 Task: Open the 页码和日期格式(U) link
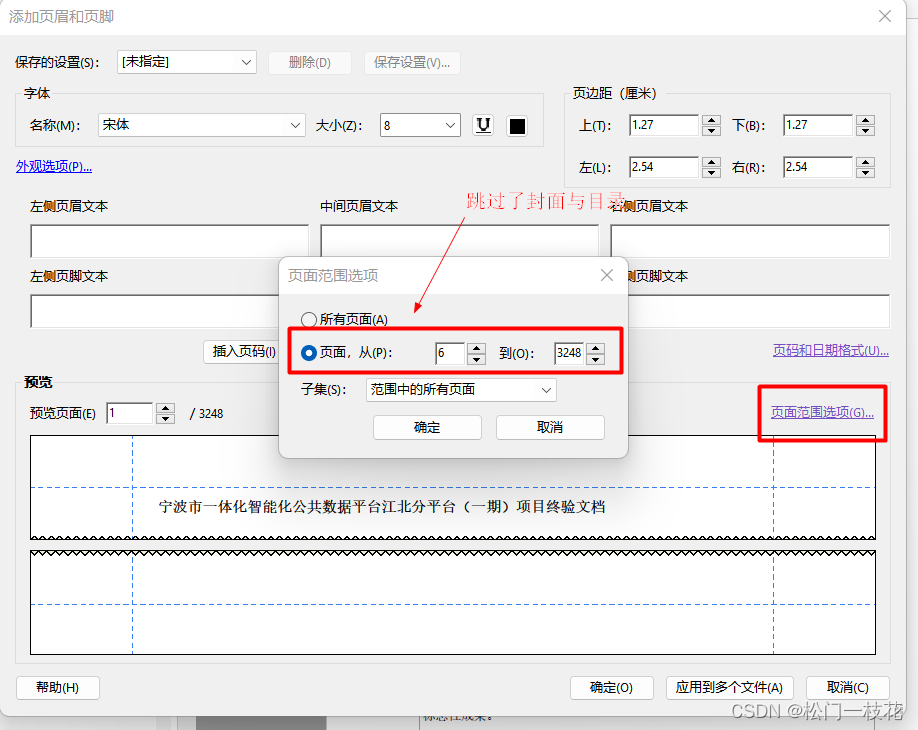831,351
